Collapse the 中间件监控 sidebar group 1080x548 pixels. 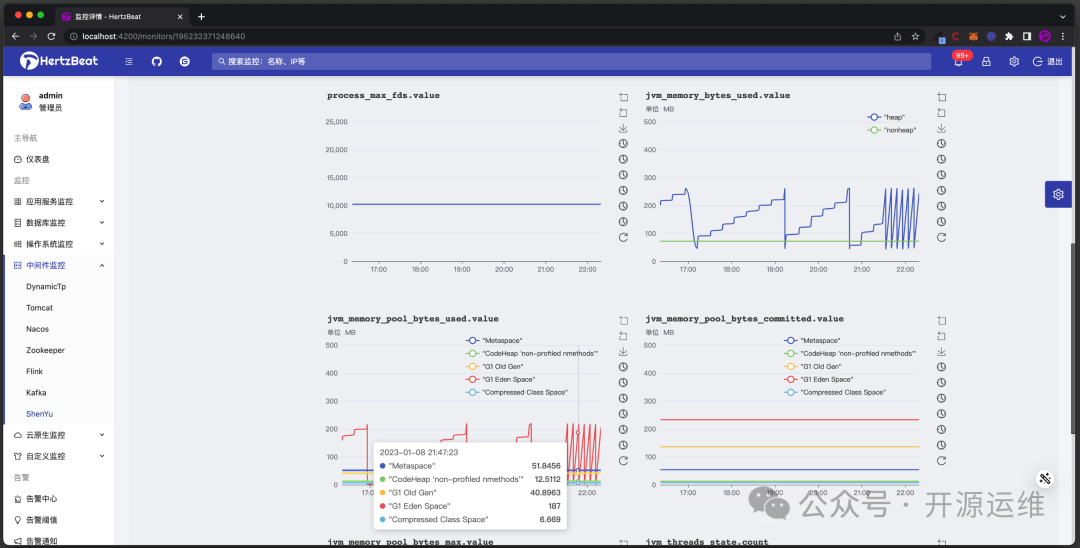(59, 265)
